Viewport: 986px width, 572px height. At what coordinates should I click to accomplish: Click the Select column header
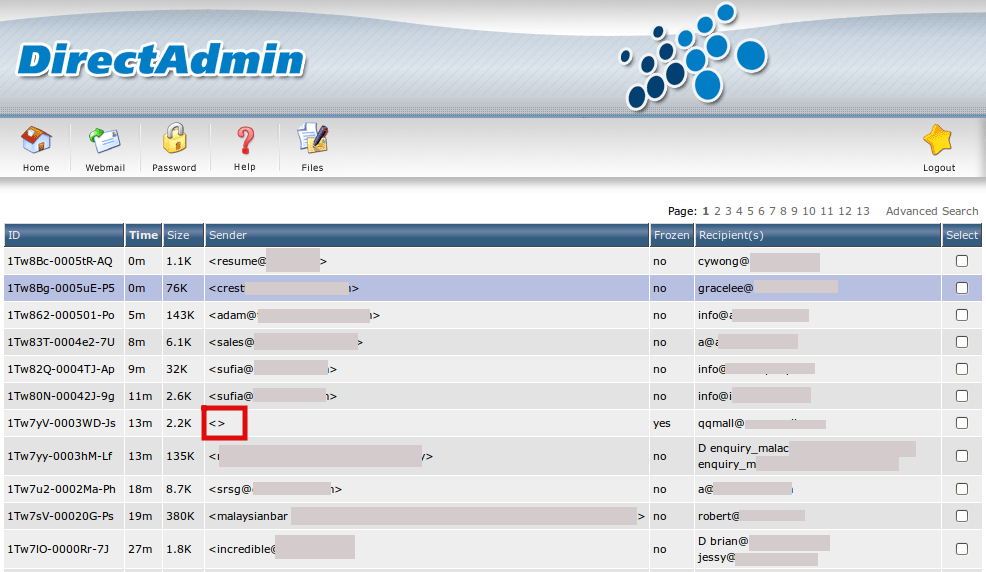pos(962,235)
